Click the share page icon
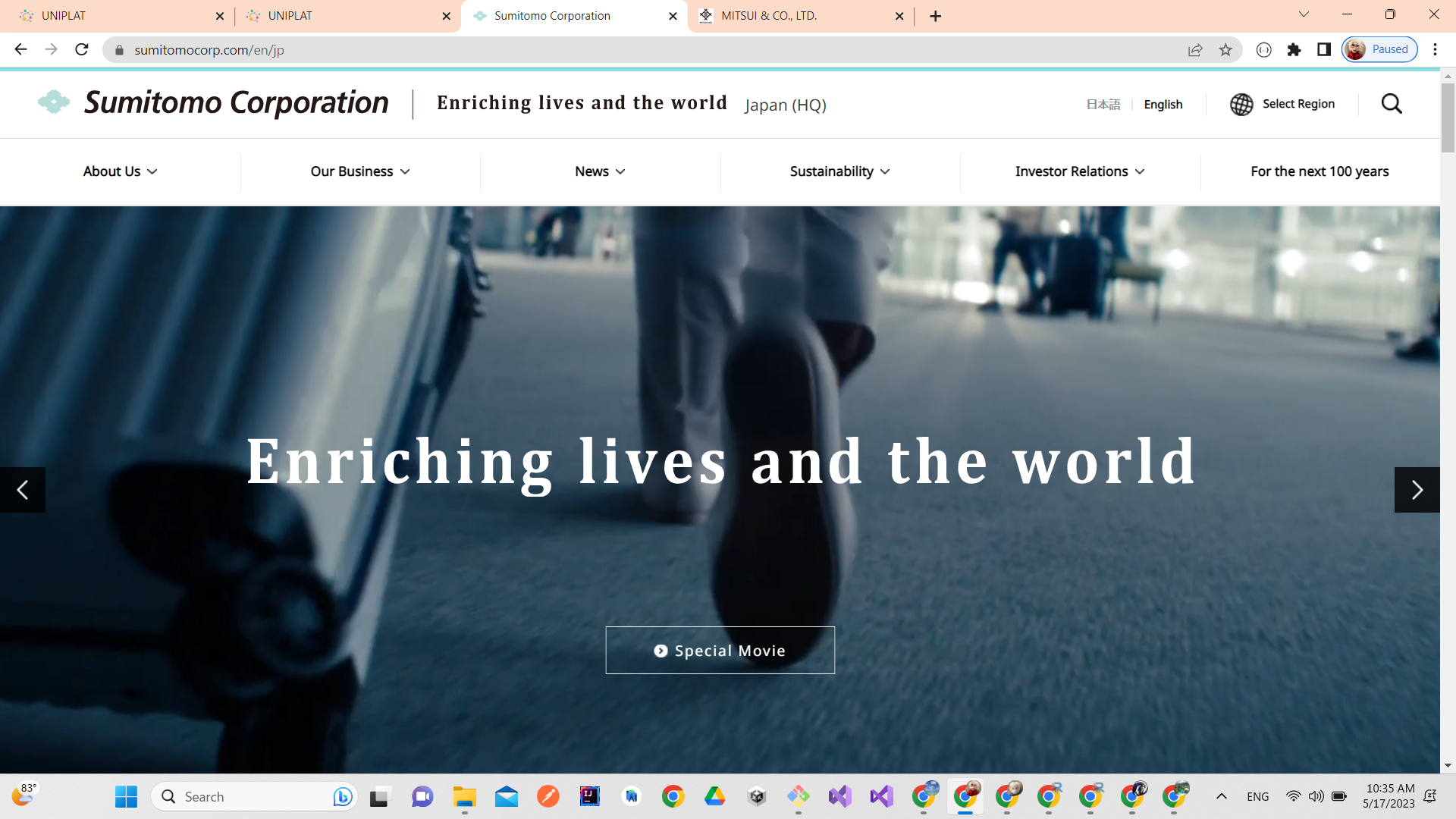This screenshot has width=1456, height=819. pos(1195,50)
